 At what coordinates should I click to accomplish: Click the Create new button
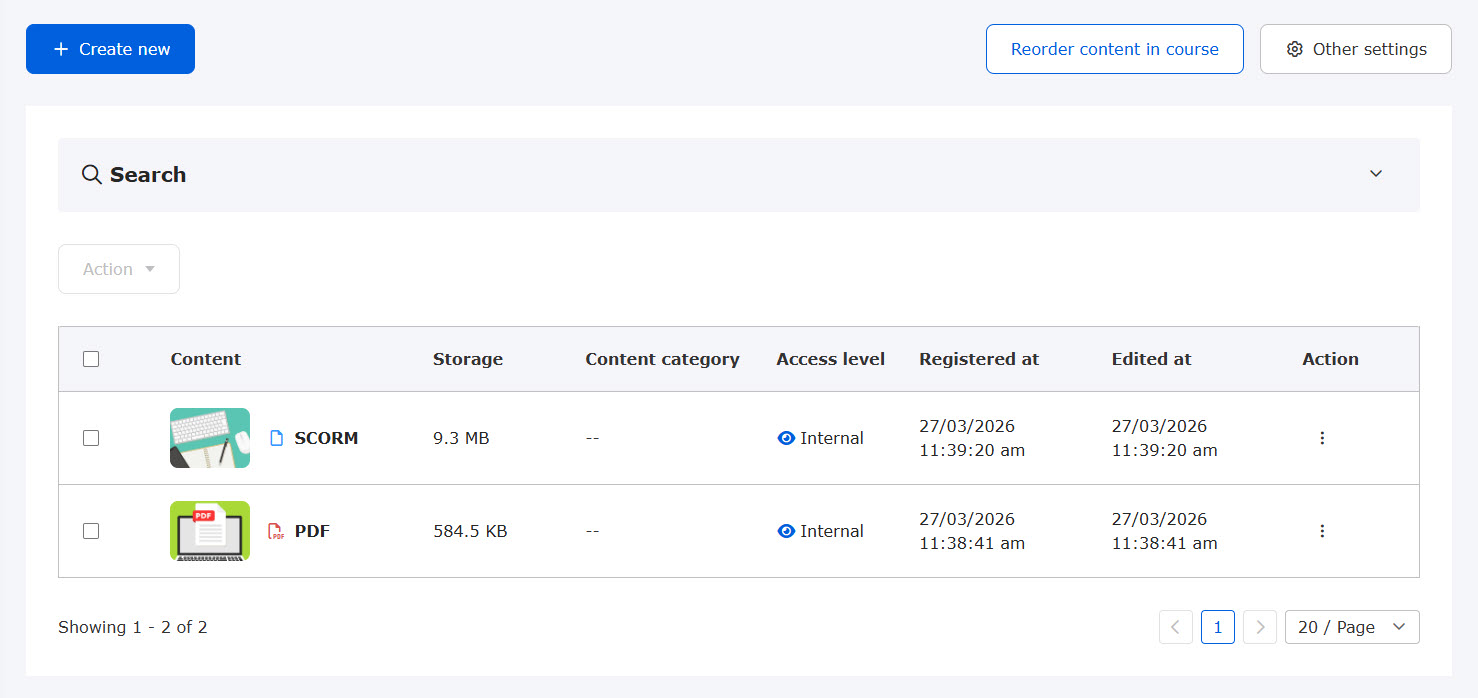pos(110,49)
